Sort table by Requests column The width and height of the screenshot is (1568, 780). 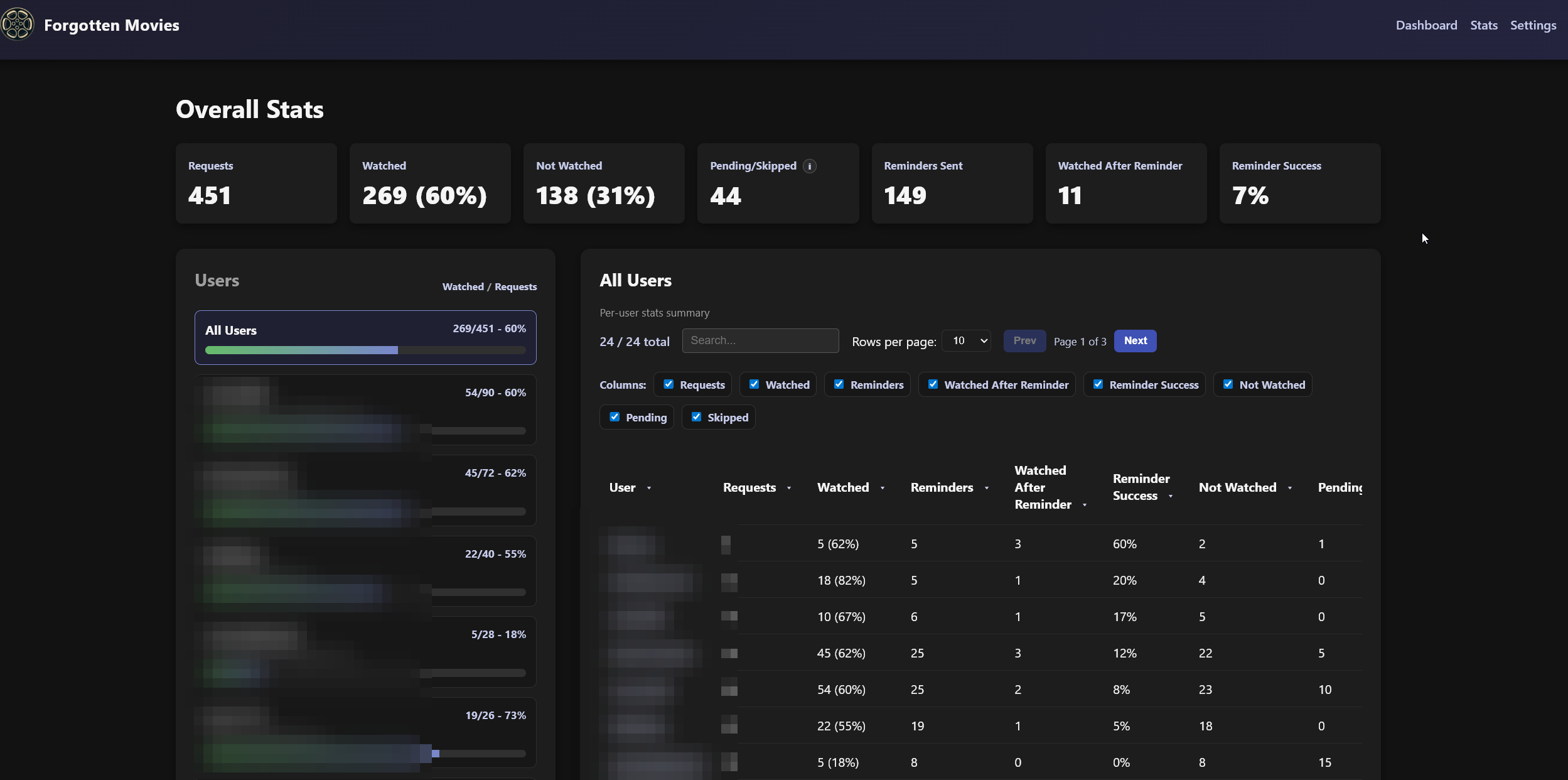tap(757, 487)
